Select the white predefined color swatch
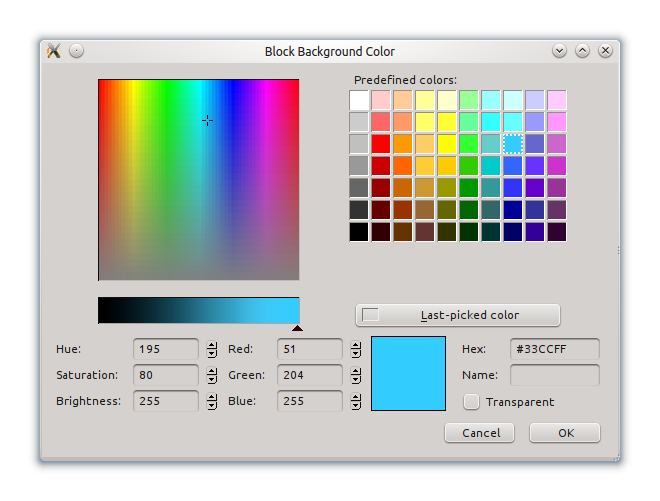660x501 pixels. [x=359, y=100]
